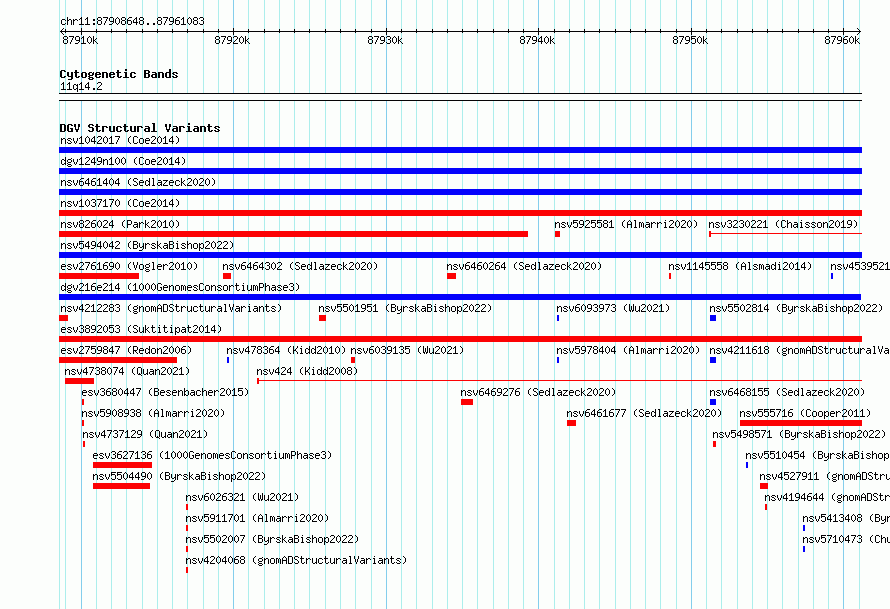Click the DGV Structural Variants track title
Viewport: 890px width, 609px height.
pos(140,128)
